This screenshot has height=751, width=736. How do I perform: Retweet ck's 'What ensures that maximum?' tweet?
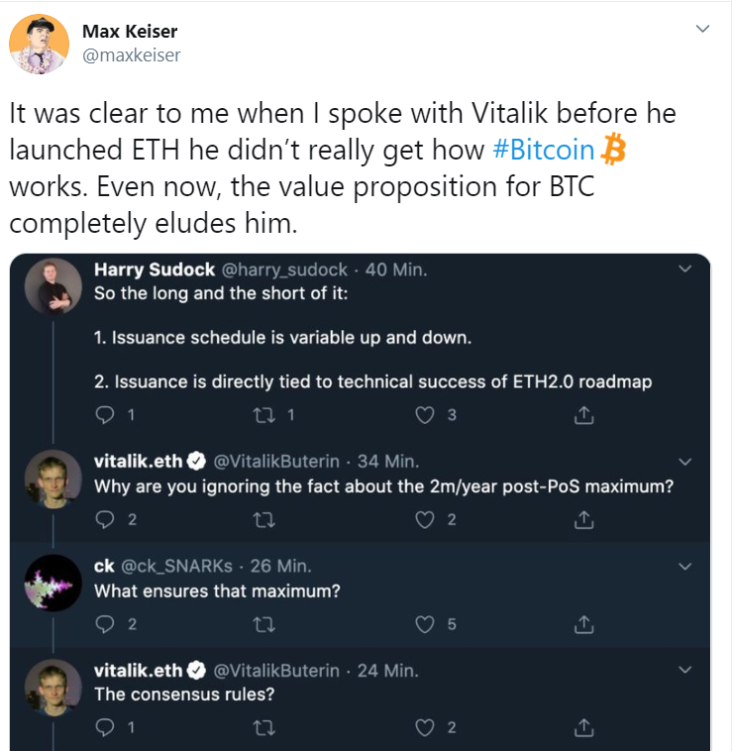point(264,625)
